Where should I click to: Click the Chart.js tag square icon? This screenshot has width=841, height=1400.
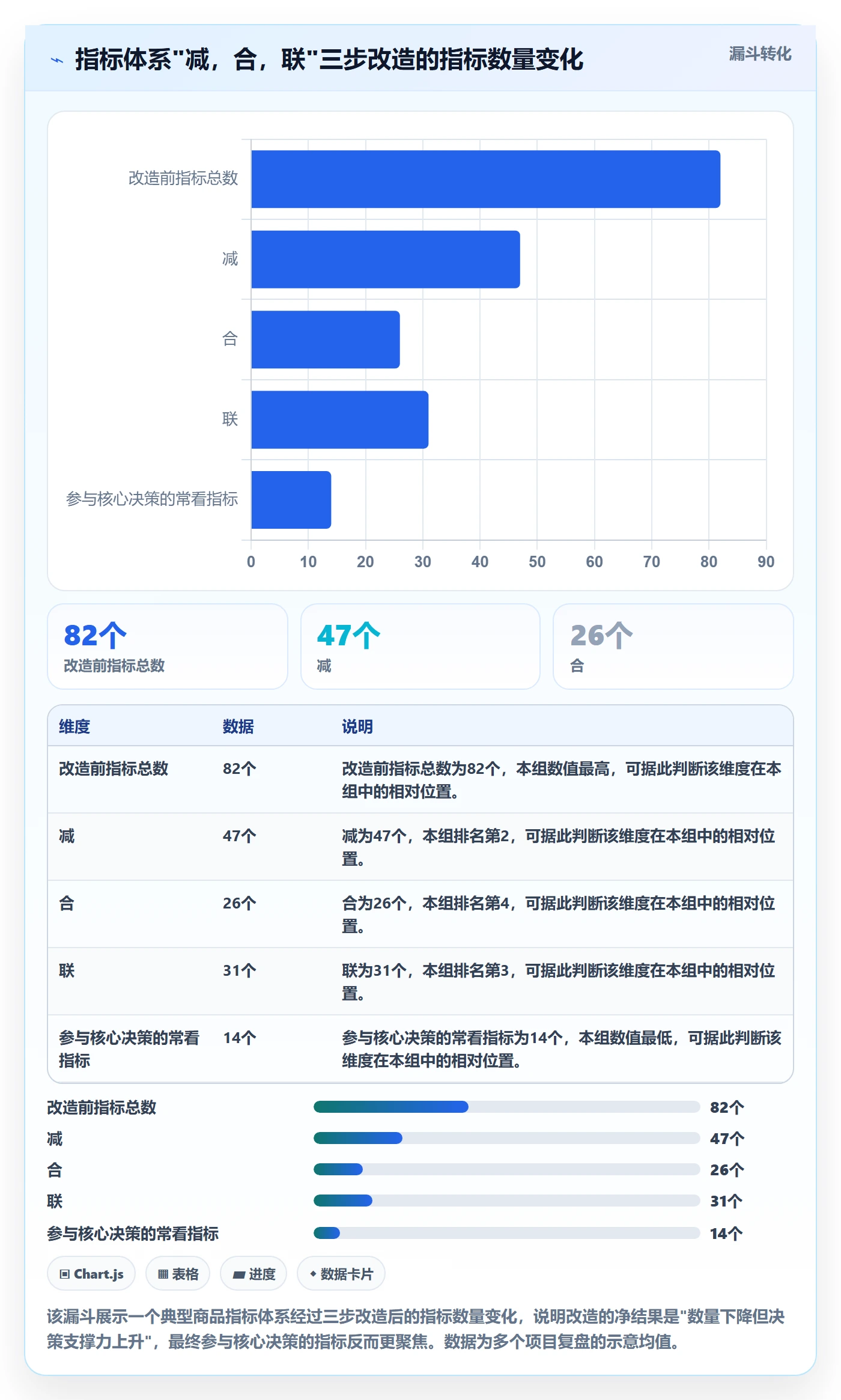(x=65, y=1274)
